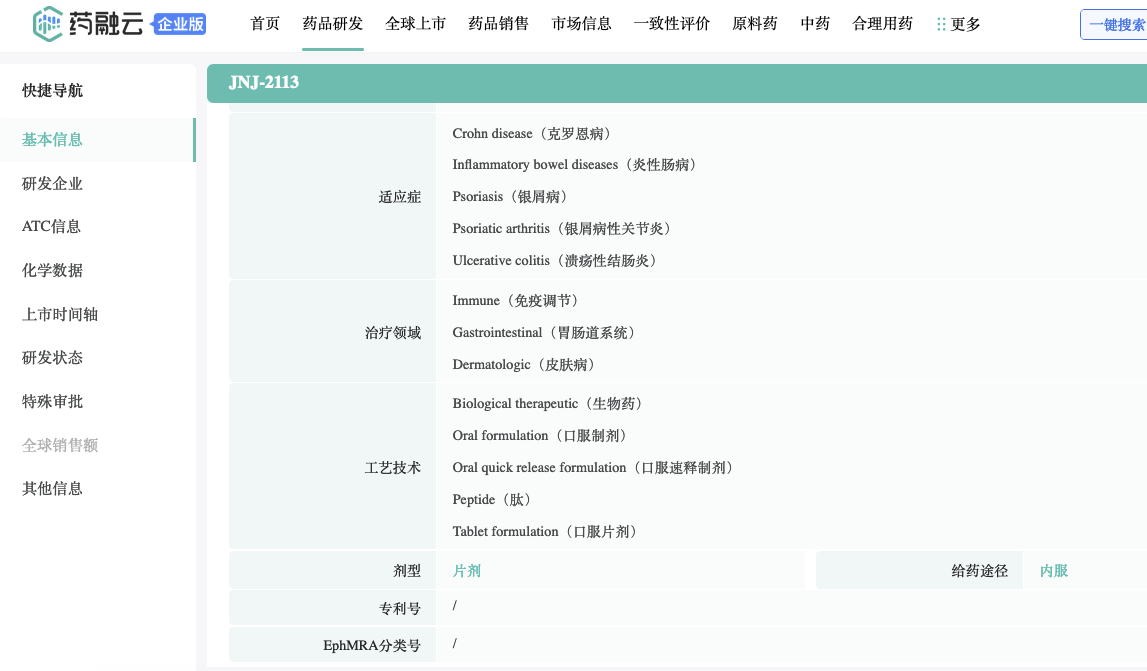Click the Psoriatic arthritis entry
This screenshot has height=671, width=1147.
click(562, 228)
